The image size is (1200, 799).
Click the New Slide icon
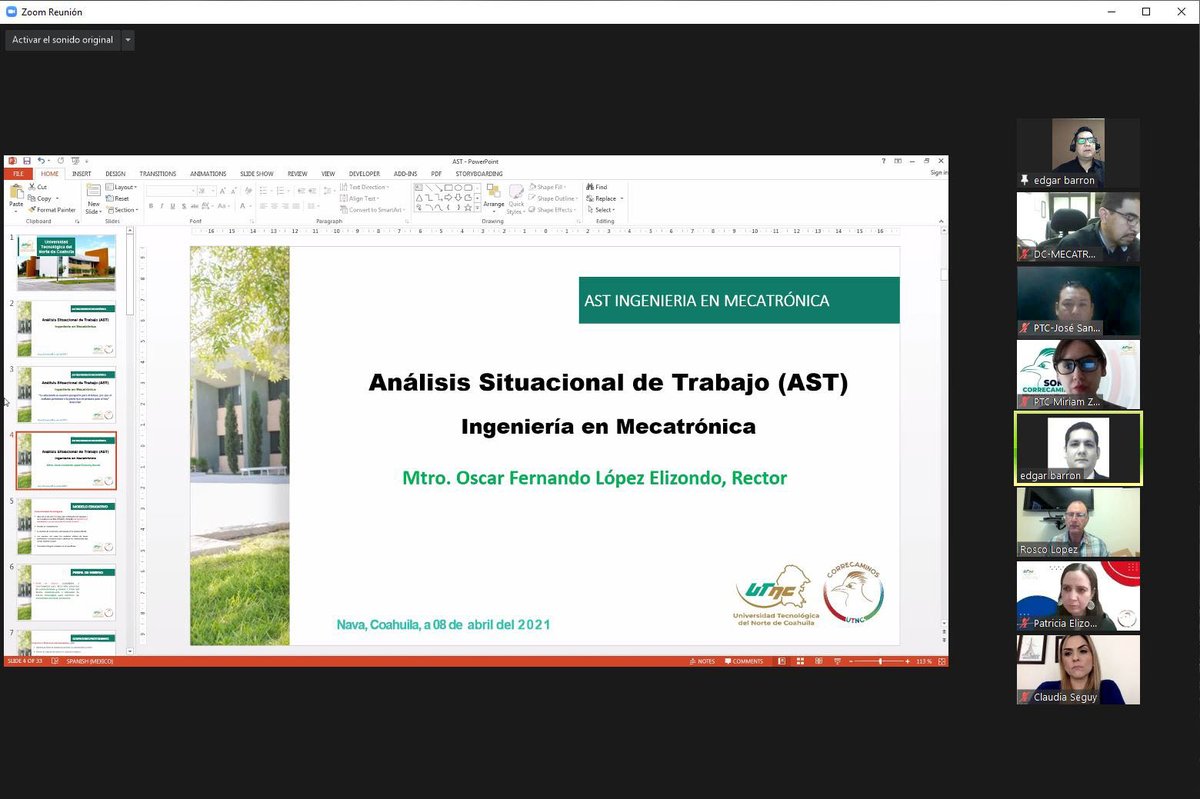pos(94,190)
